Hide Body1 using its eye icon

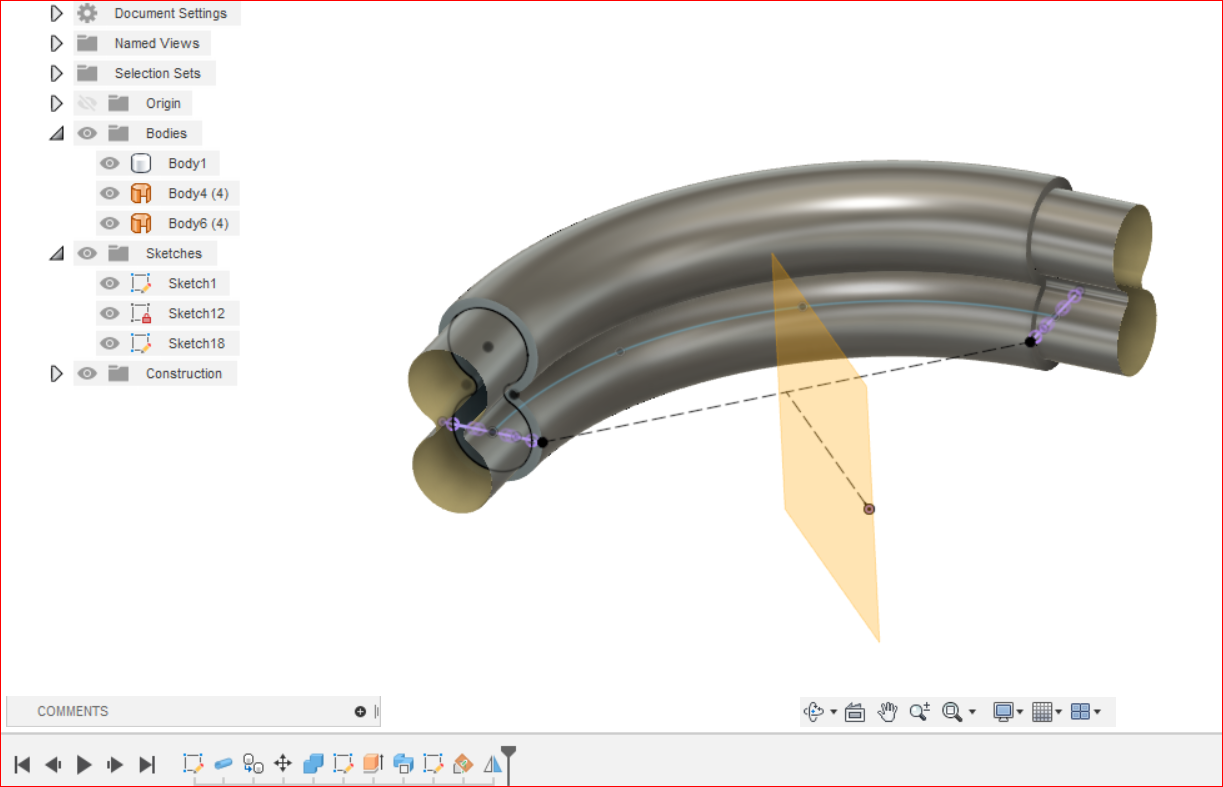click(110, 163)
